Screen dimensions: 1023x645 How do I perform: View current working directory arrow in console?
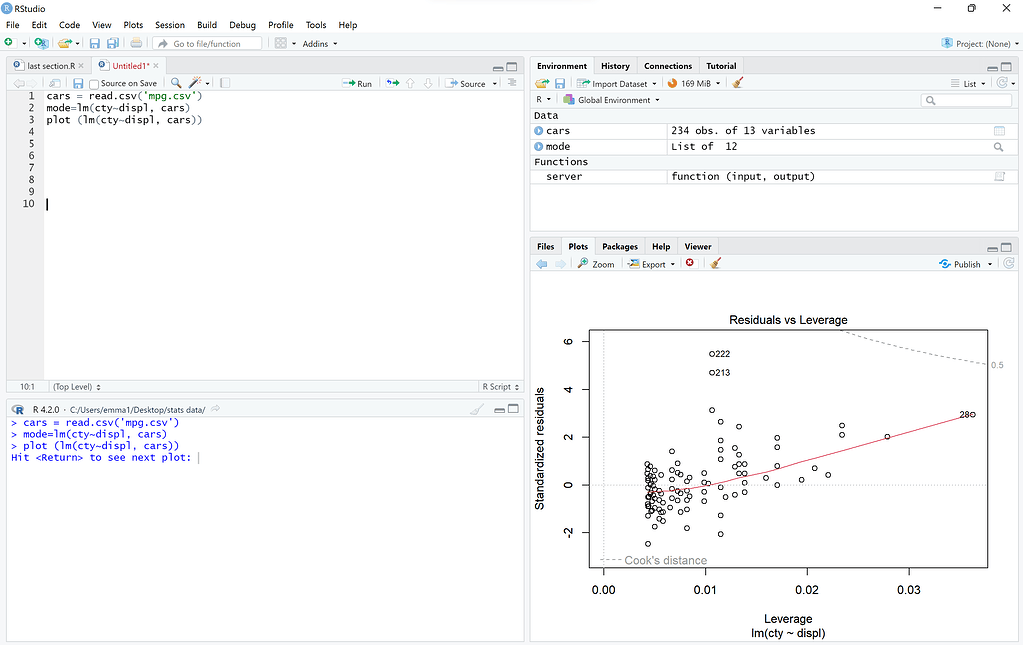[215, 409]
